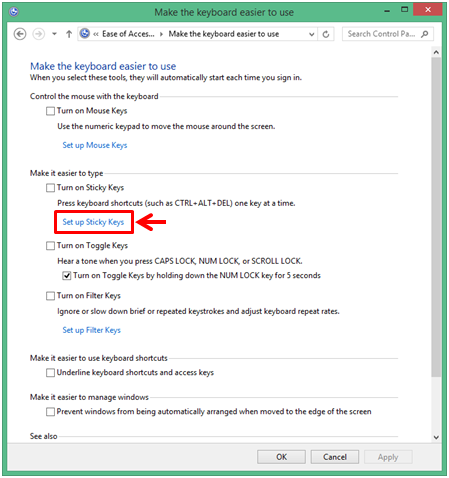Focus the Search Control Panel box
This screenshot has width=449, height=478.
[x=388, y=34]
